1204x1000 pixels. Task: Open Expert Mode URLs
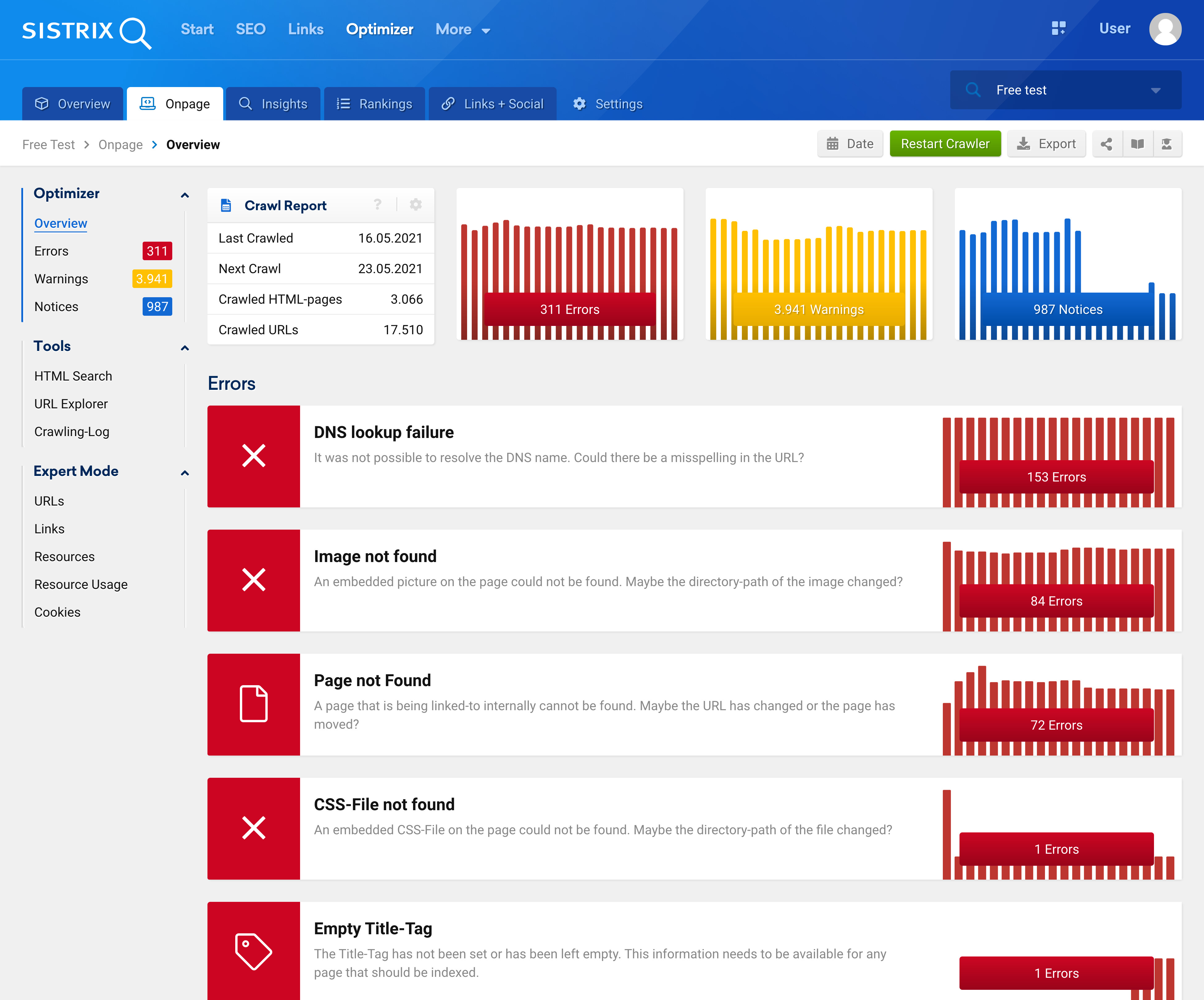point(49,501)
